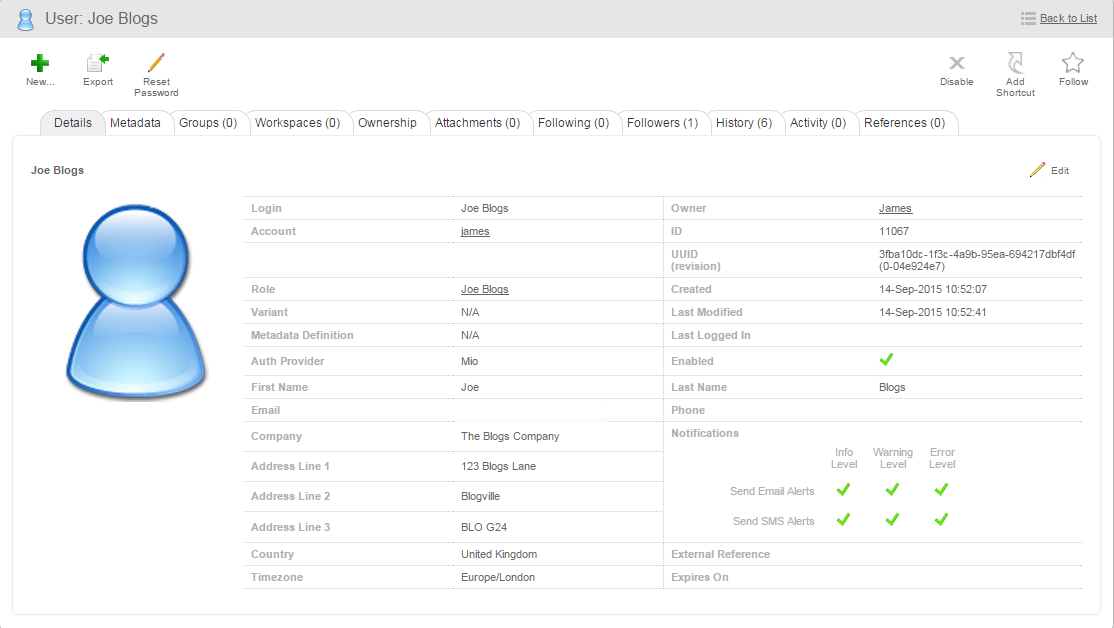Reset the user's password
This screenshot has width=1114, height=628.
[x=156, y=62]
